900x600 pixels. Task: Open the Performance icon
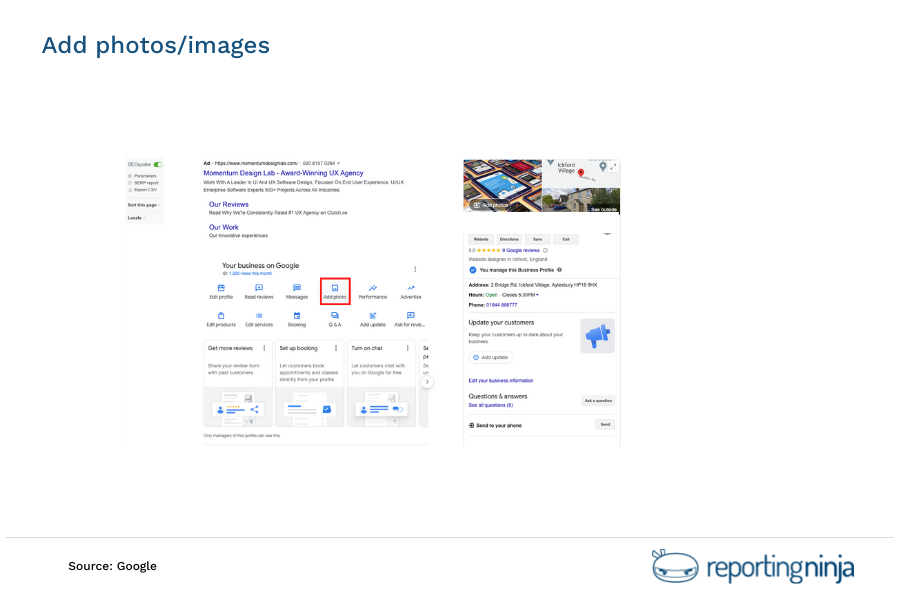(373, 291)
